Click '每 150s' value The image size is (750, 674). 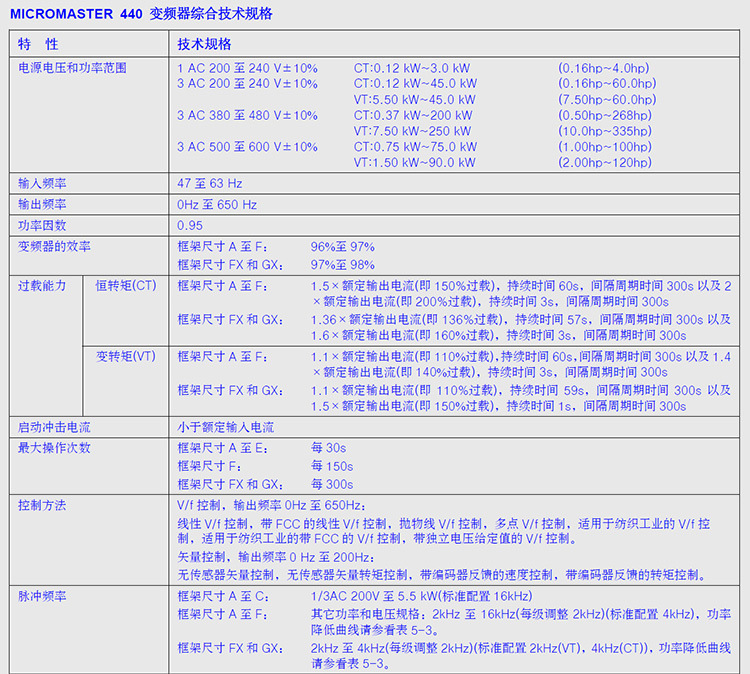[x=332, y=466]
